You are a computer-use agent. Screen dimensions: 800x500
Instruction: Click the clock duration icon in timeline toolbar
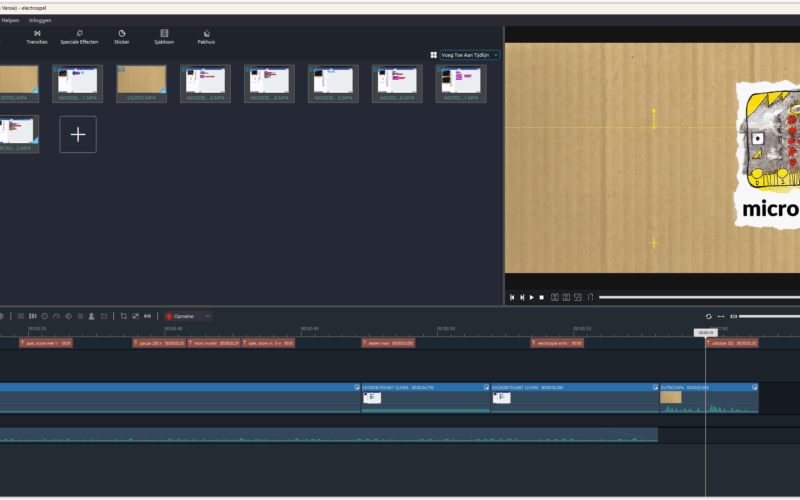pyautogui.click(x=44, y=316)
